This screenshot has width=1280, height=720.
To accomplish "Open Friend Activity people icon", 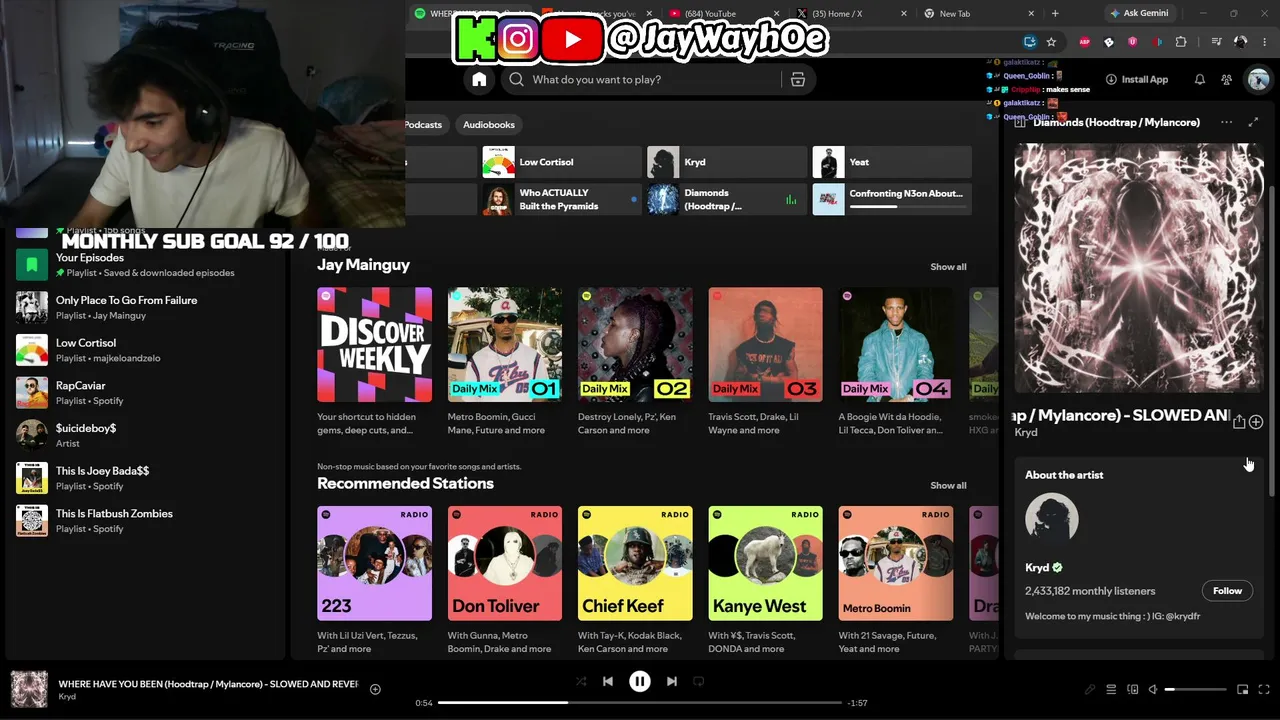I will pos(1226,80).
